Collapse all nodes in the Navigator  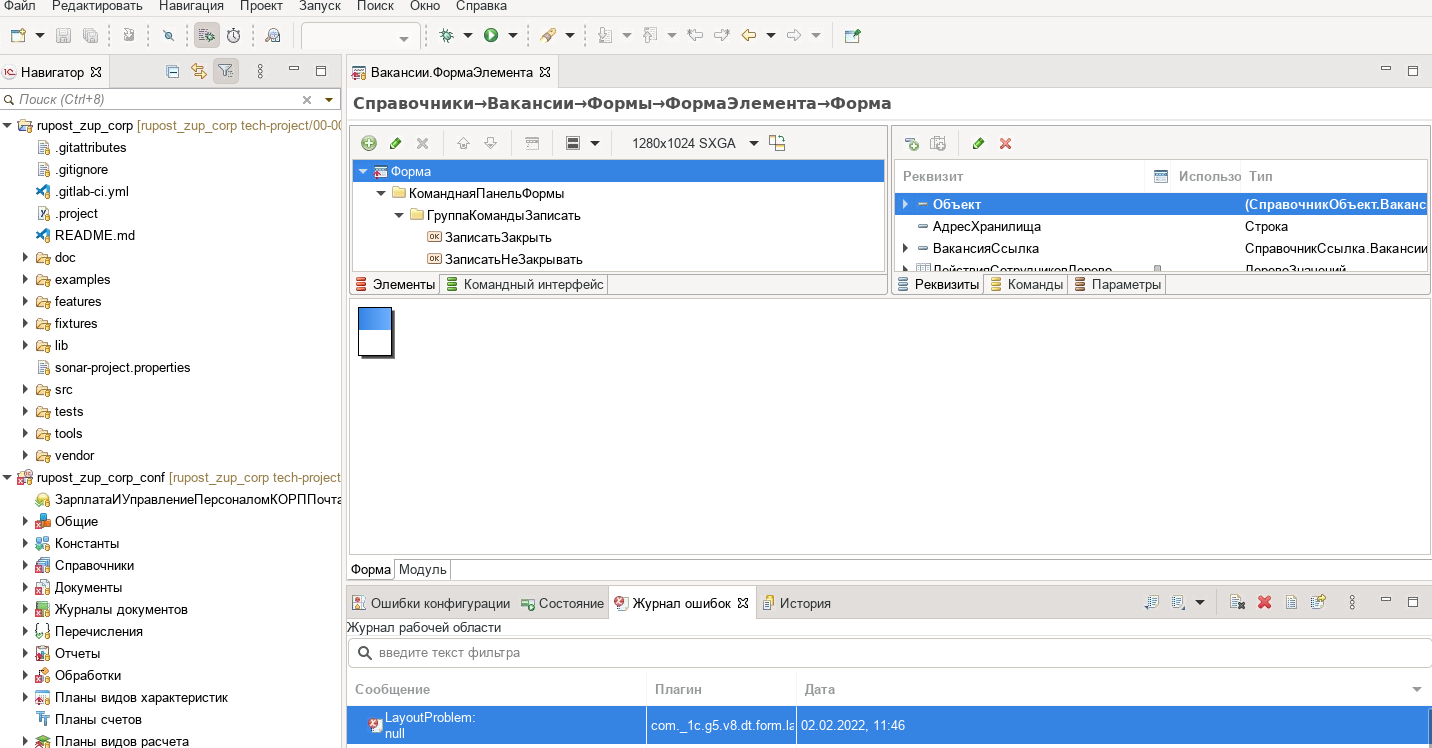[x=172, y=71]
